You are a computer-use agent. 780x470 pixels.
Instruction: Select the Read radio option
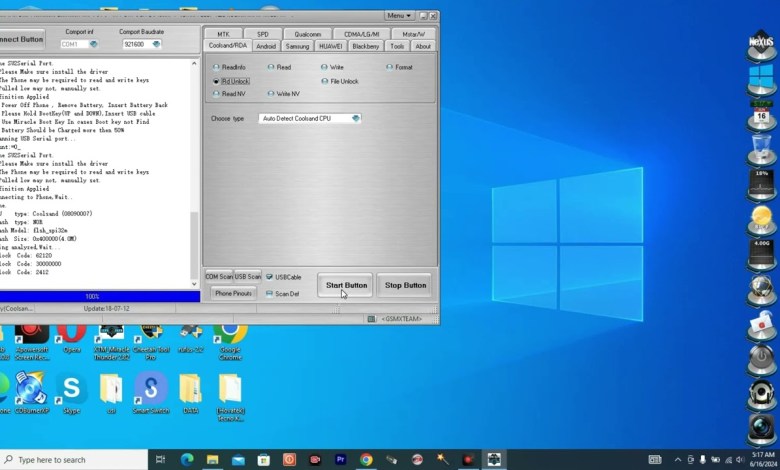point(279,67)
